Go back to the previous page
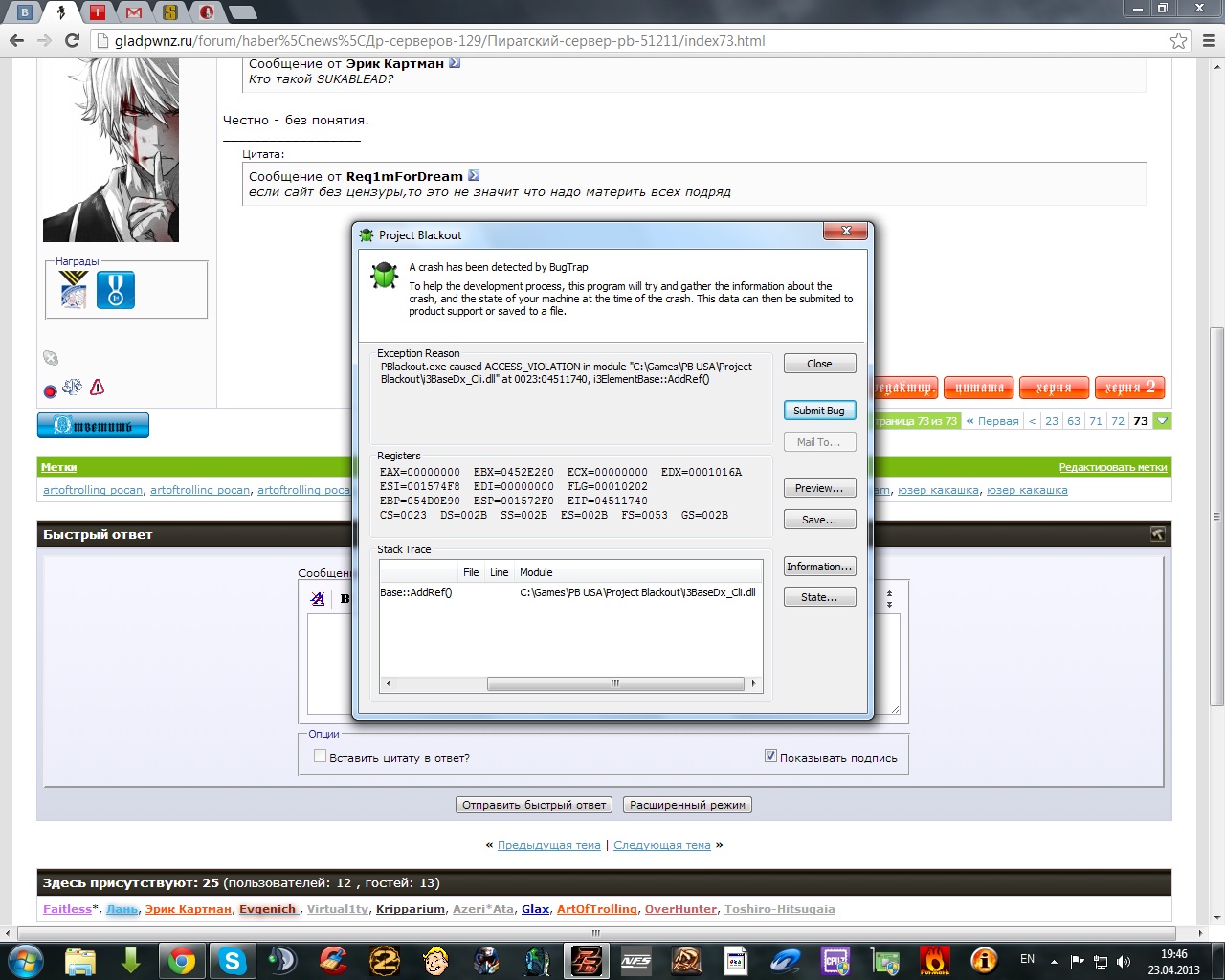The image size is (1225, 980). coord(16,41)
